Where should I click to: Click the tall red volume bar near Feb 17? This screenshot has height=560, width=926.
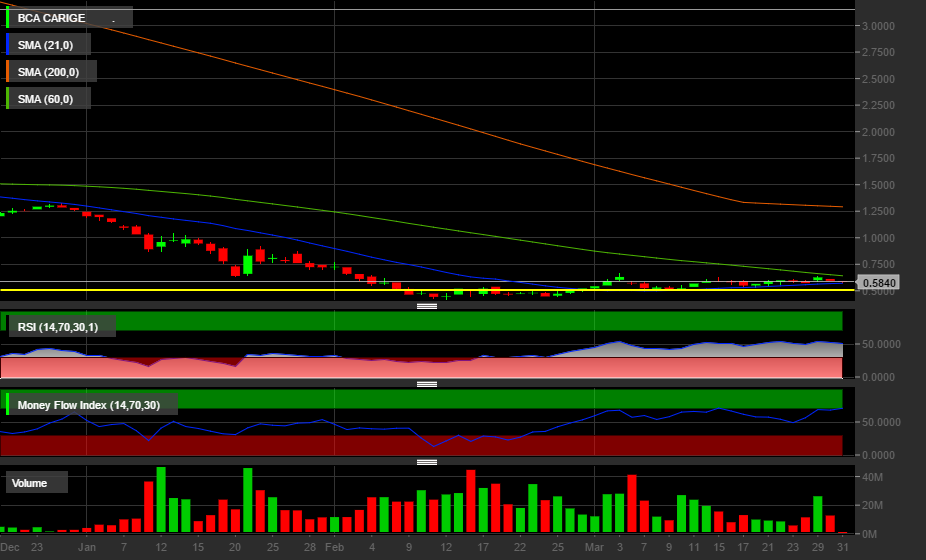click(471, 502)
